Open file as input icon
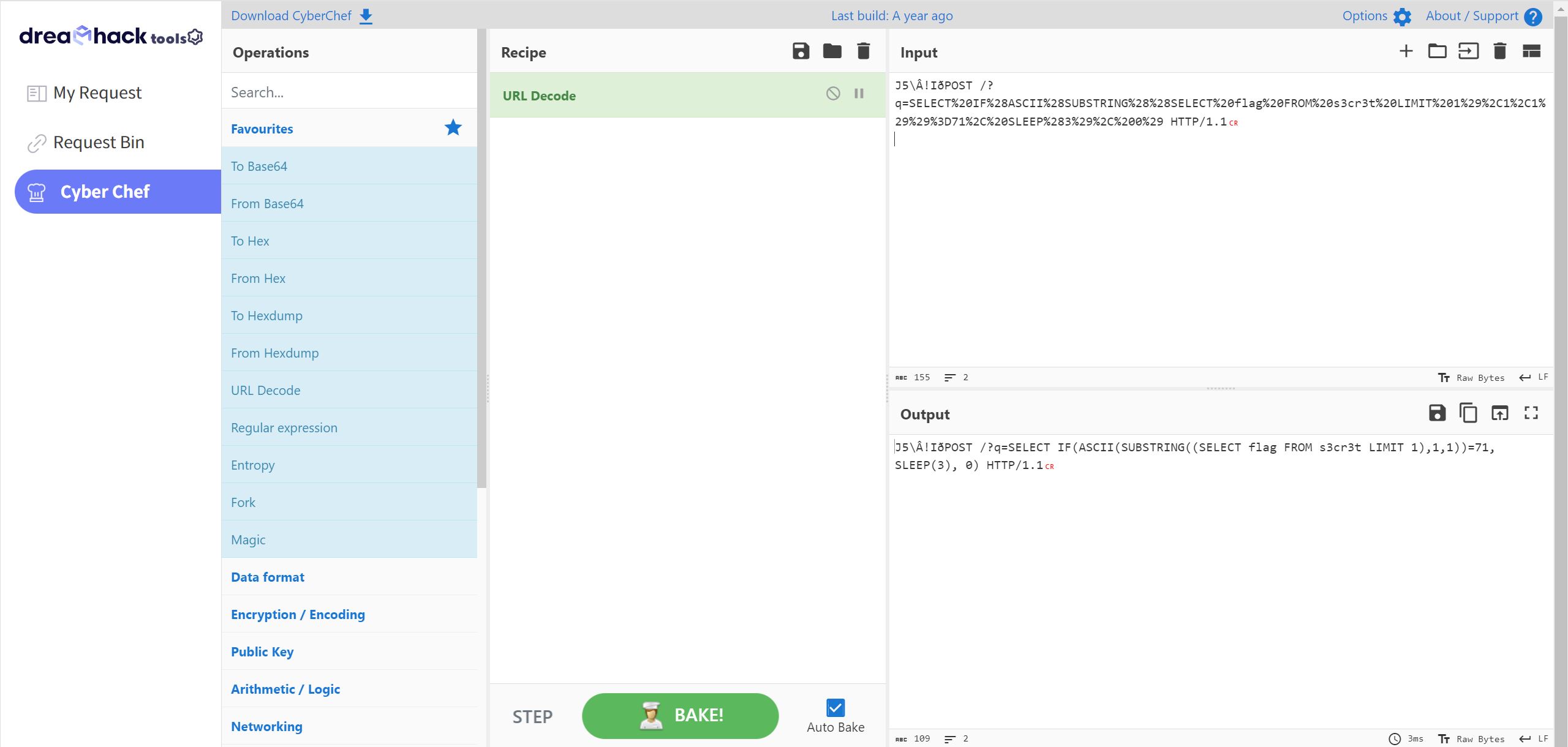Screen dimensions: 1568x747 (1468, 51)
